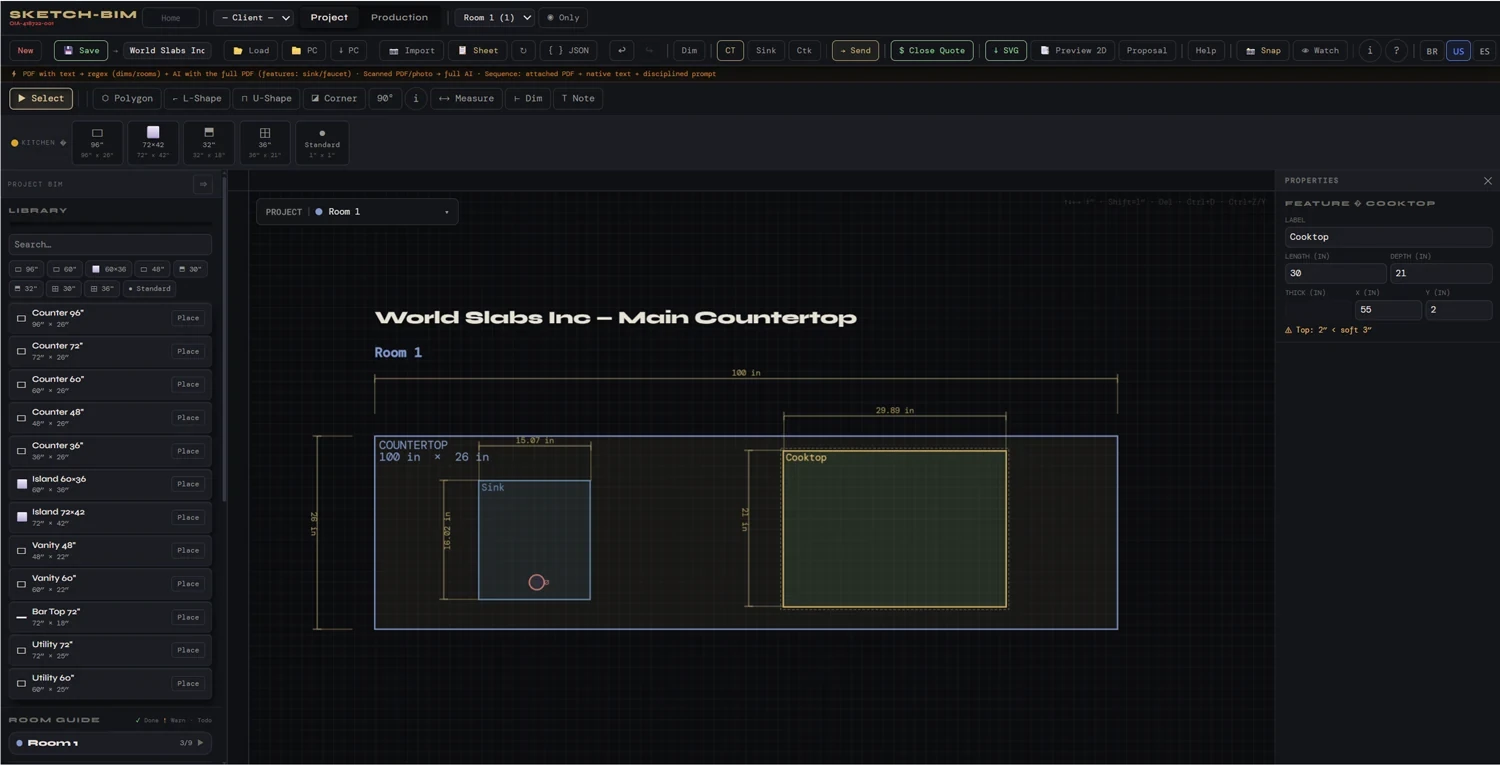Viewport: 1500px width, 765px height.
Task: Download the SVG export
Action: [1006, 50]
